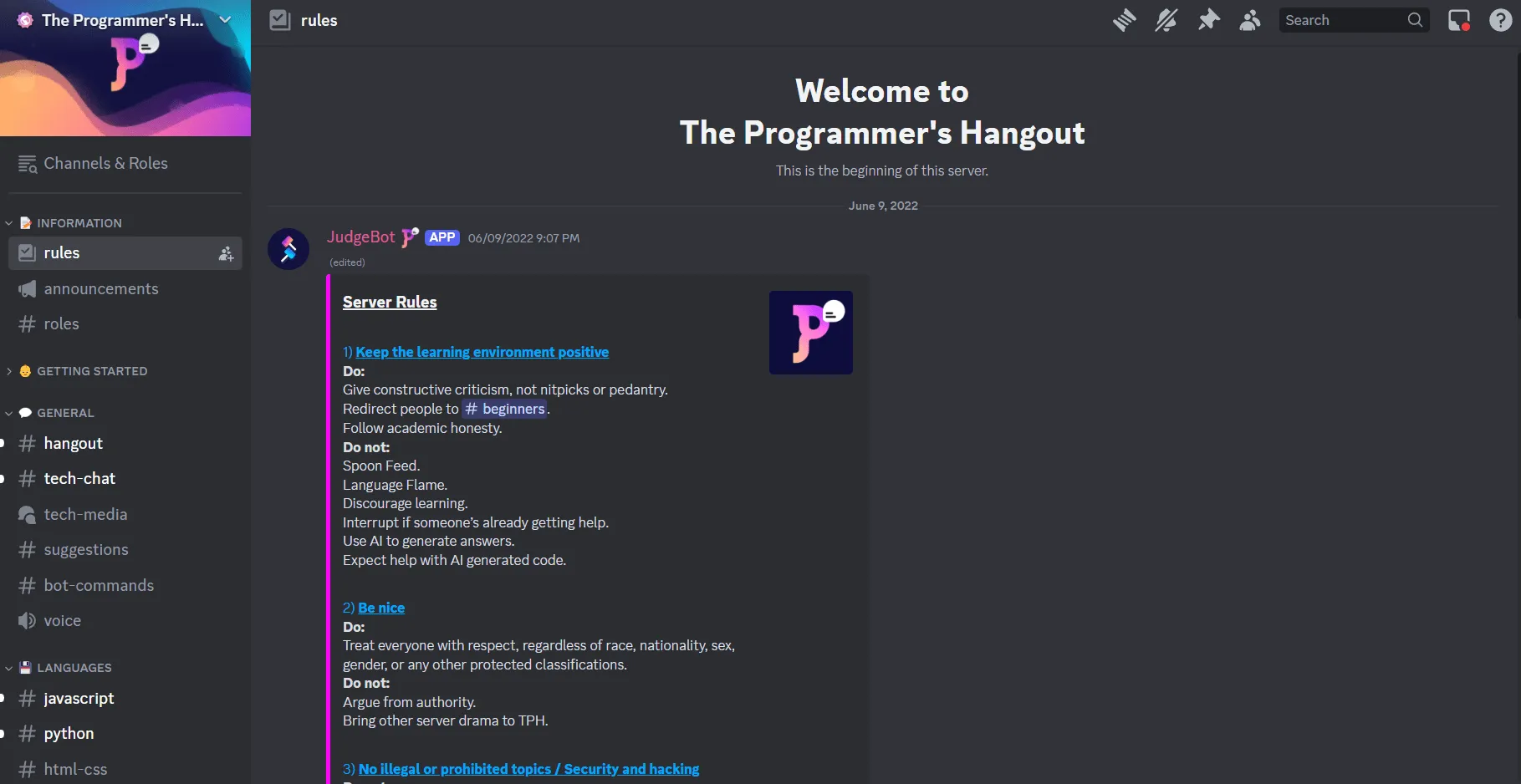Click the APP badge beside JudgeBot

pyautogui.click(x=442, y=237)
